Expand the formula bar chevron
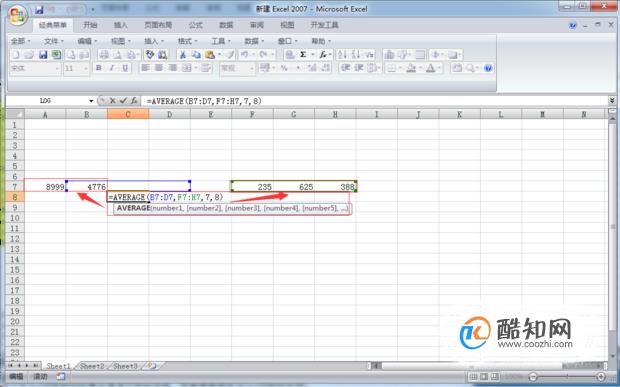This screenshot has height=387, width=620. 612,100
